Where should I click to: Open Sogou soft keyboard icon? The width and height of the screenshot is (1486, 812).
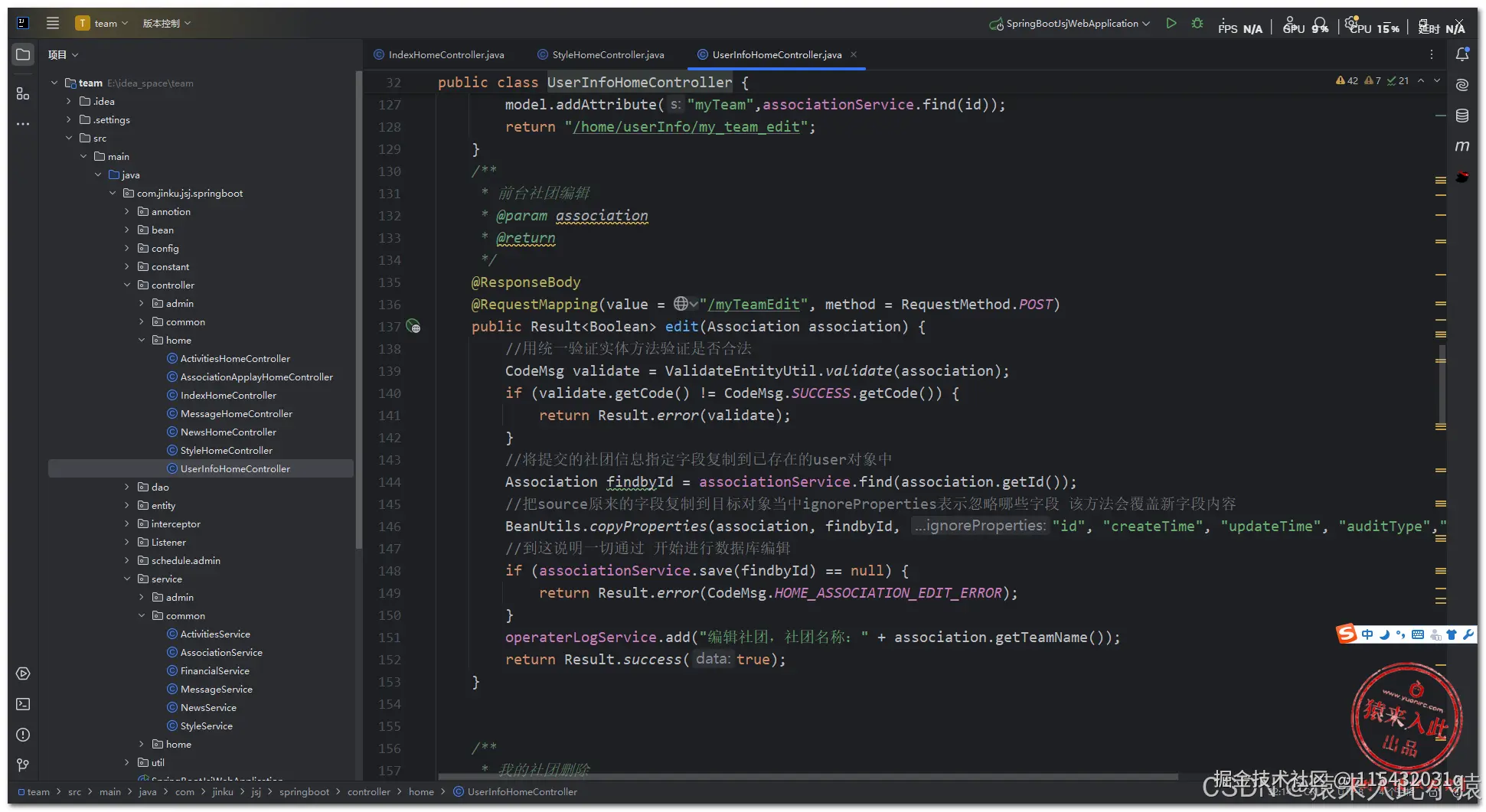[1418, 634]
